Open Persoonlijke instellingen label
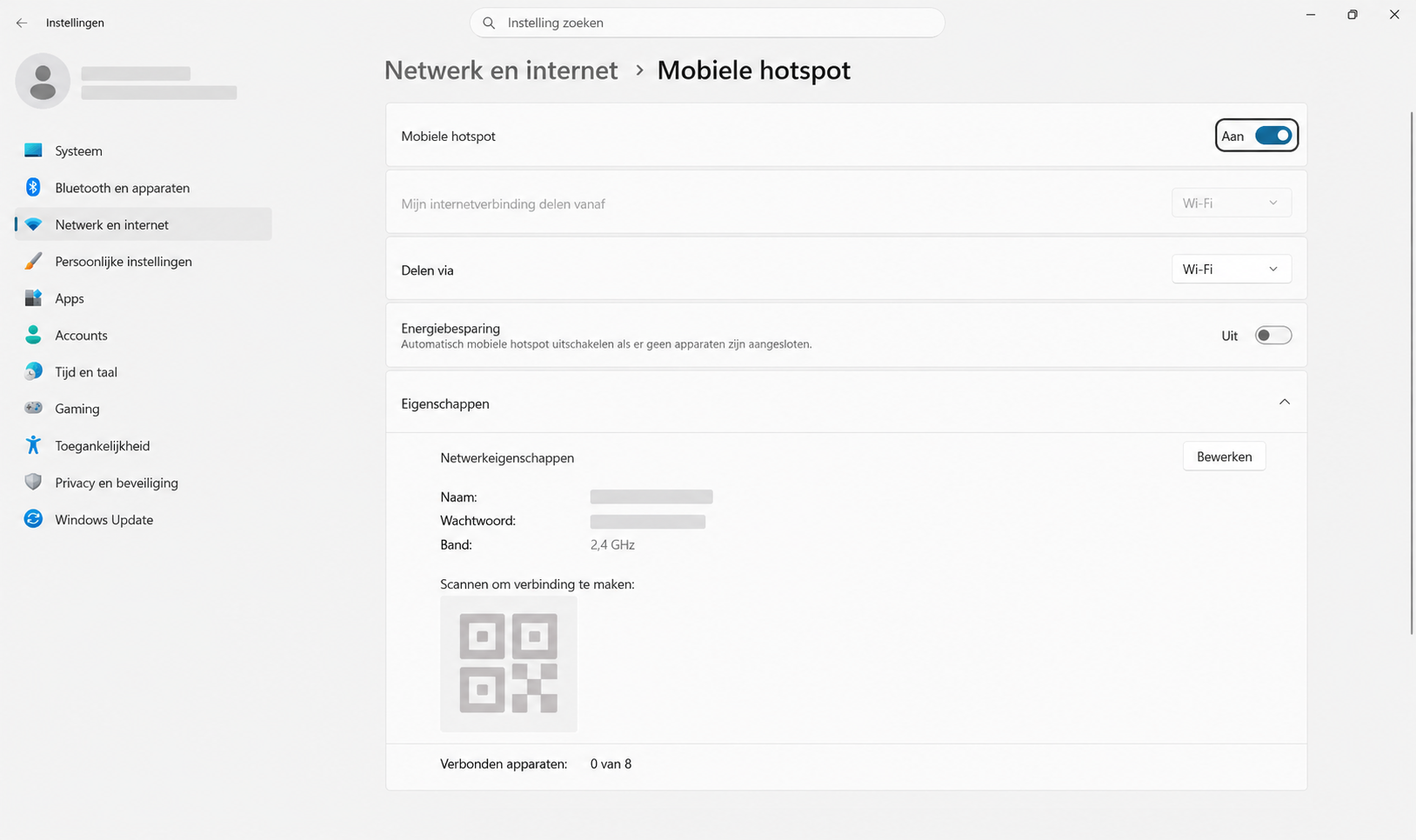This screenshot has width=1416, height=840. coord(124,262)
